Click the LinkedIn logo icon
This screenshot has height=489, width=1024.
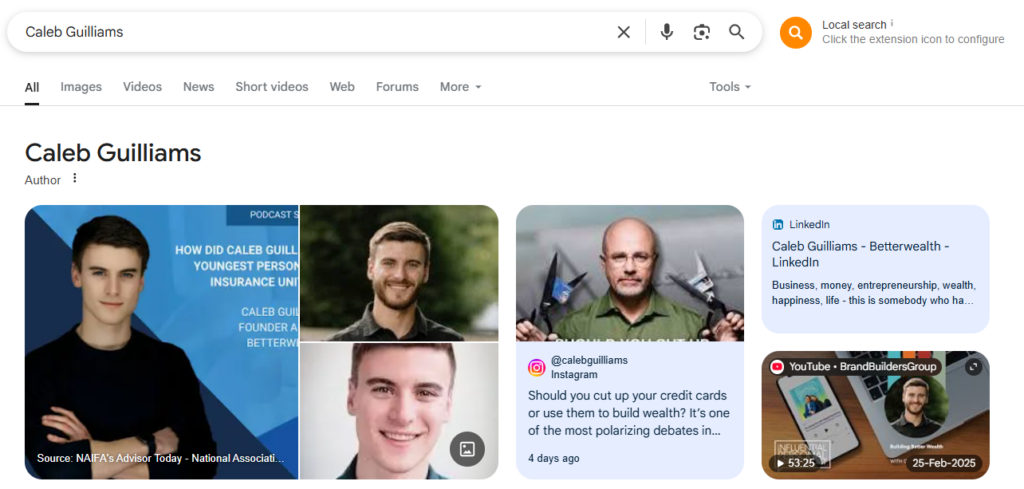778,225
